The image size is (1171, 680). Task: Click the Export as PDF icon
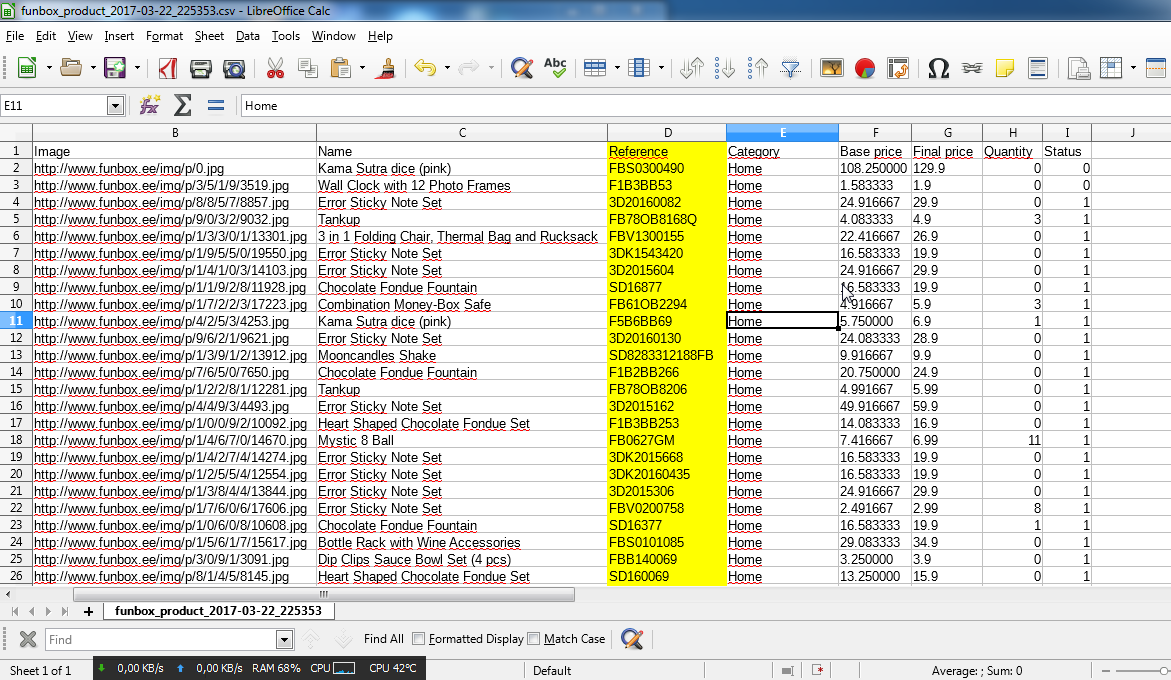click(168, 68)
